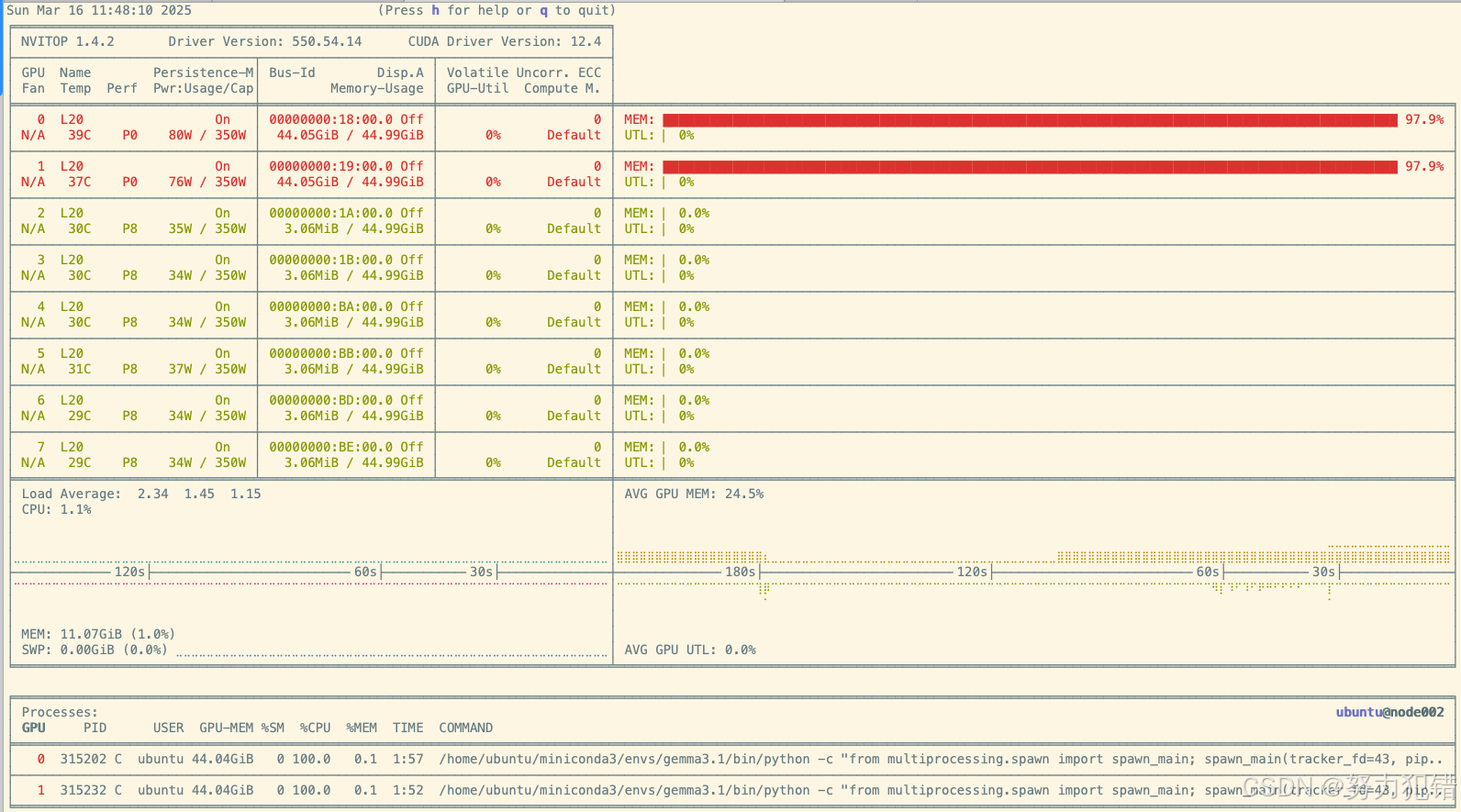Screen dimensions: 1461x812
Task: Click the 'q' quit key hint
Action: (543, 10)
